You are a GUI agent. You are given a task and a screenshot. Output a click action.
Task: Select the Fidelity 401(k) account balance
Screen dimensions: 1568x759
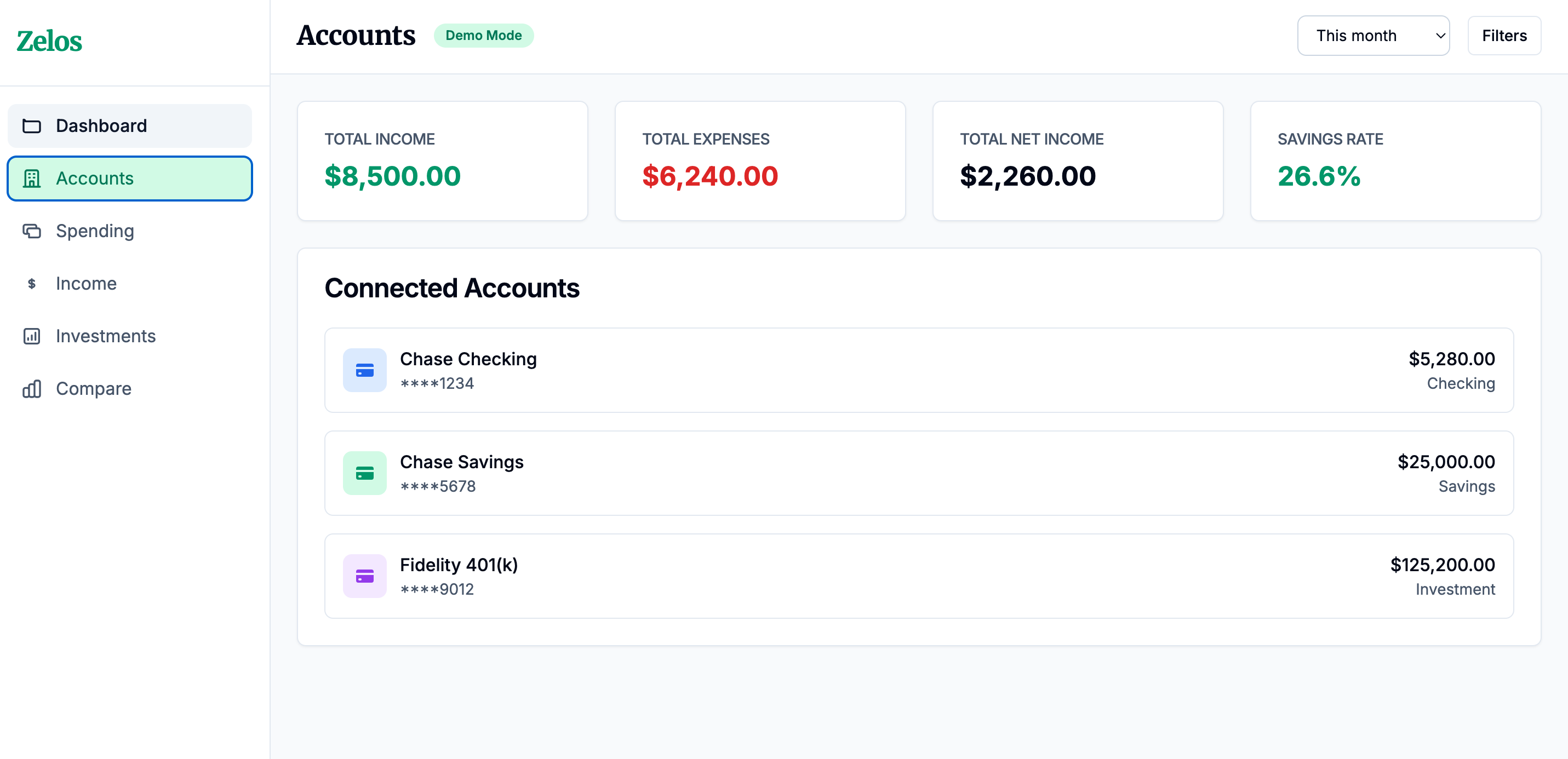pyautogui.click(x=1442, y=565)
